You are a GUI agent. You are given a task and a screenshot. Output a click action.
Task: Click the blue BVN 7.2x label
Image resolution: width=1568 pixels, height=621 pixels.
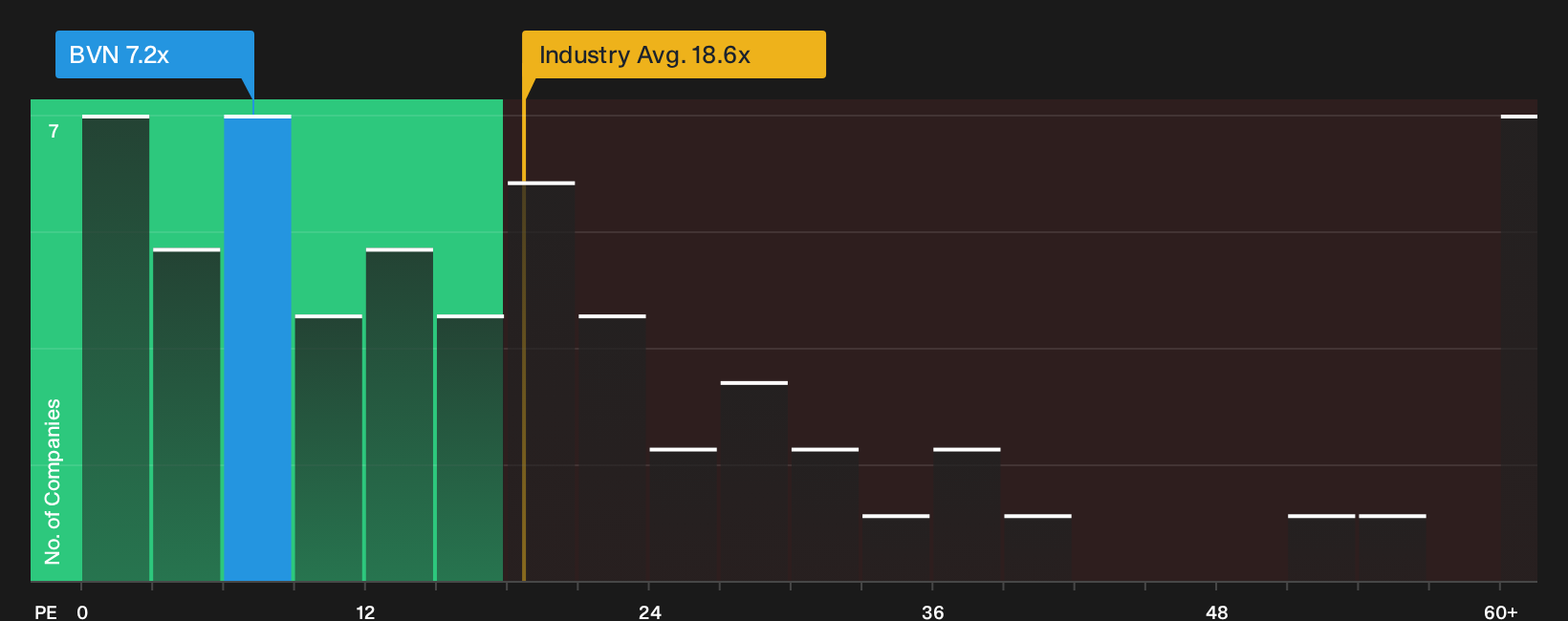click(x=155, y=54)
